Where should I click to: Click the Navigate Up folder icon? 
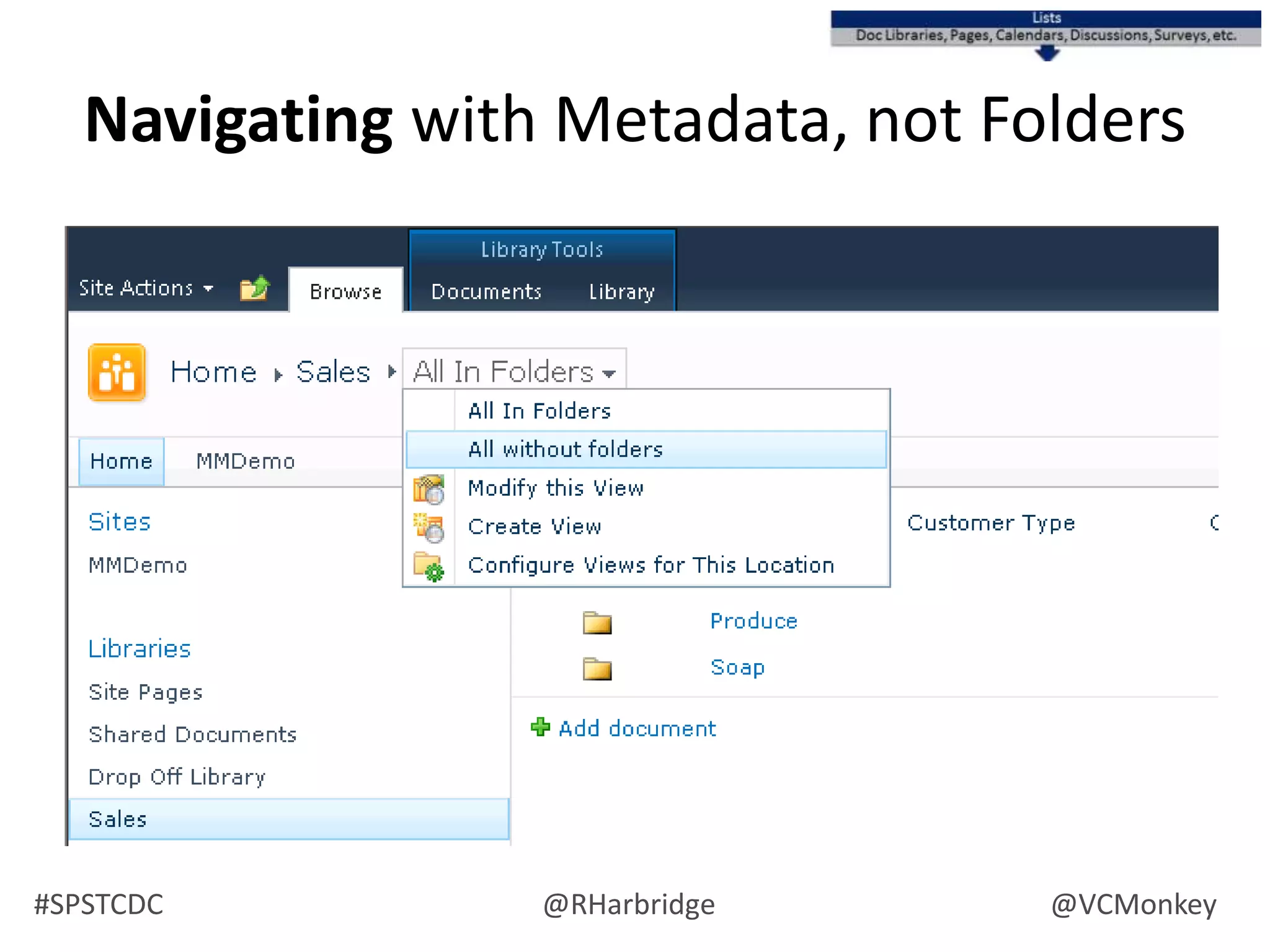[x=254, y=288]
